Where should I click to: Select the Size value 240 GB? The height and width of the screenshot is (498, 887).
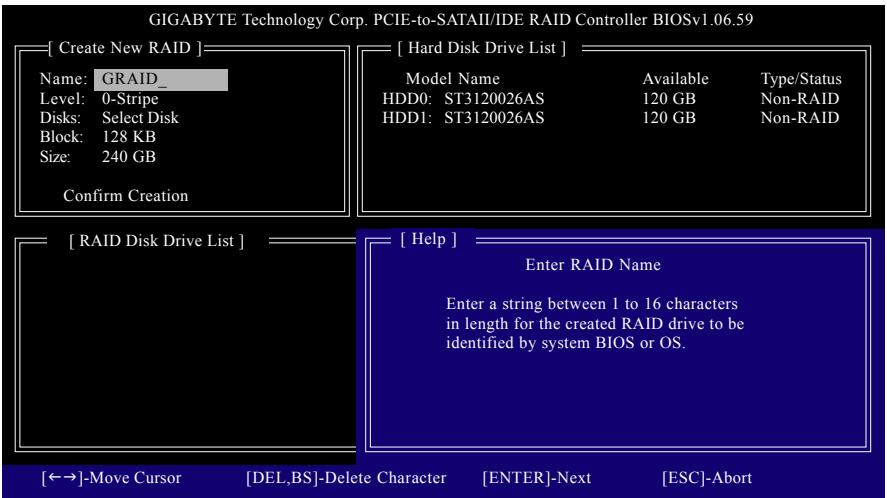pyautogui.click(x=129, y=157)
